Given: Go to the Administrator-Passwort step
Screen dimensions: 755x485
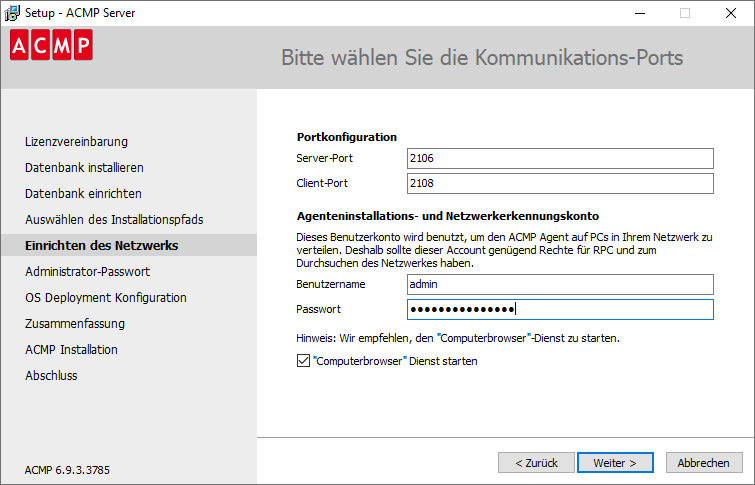Looking at the screenshot, I should click(x=88, y=272).
